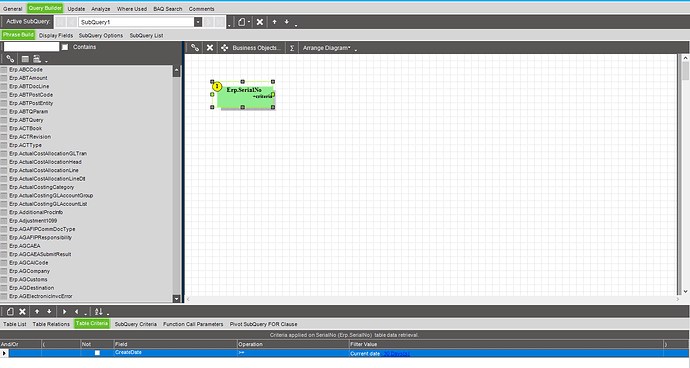This screenshot has width=690, height=368.
Task: Switch to the Display Fields tab
Action: pos(56,35)
